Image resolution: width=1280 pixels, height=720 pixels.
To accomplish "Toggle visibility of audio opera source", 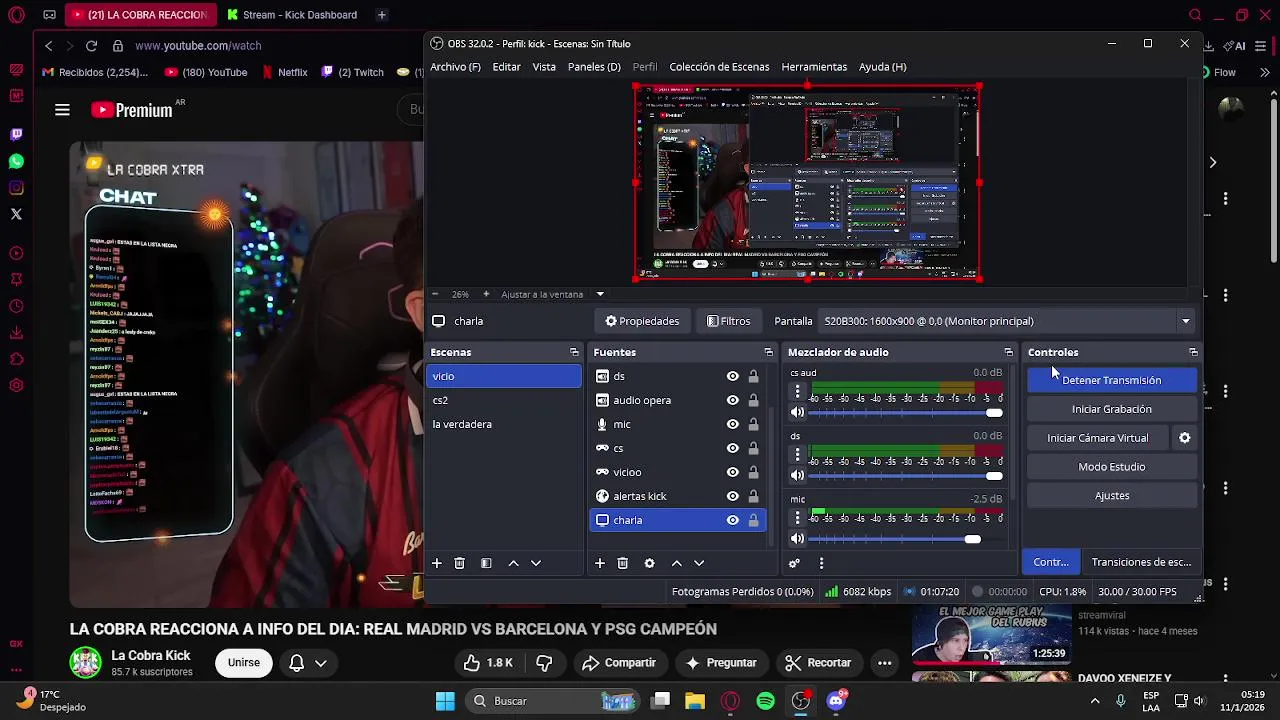I will point(732,400).
